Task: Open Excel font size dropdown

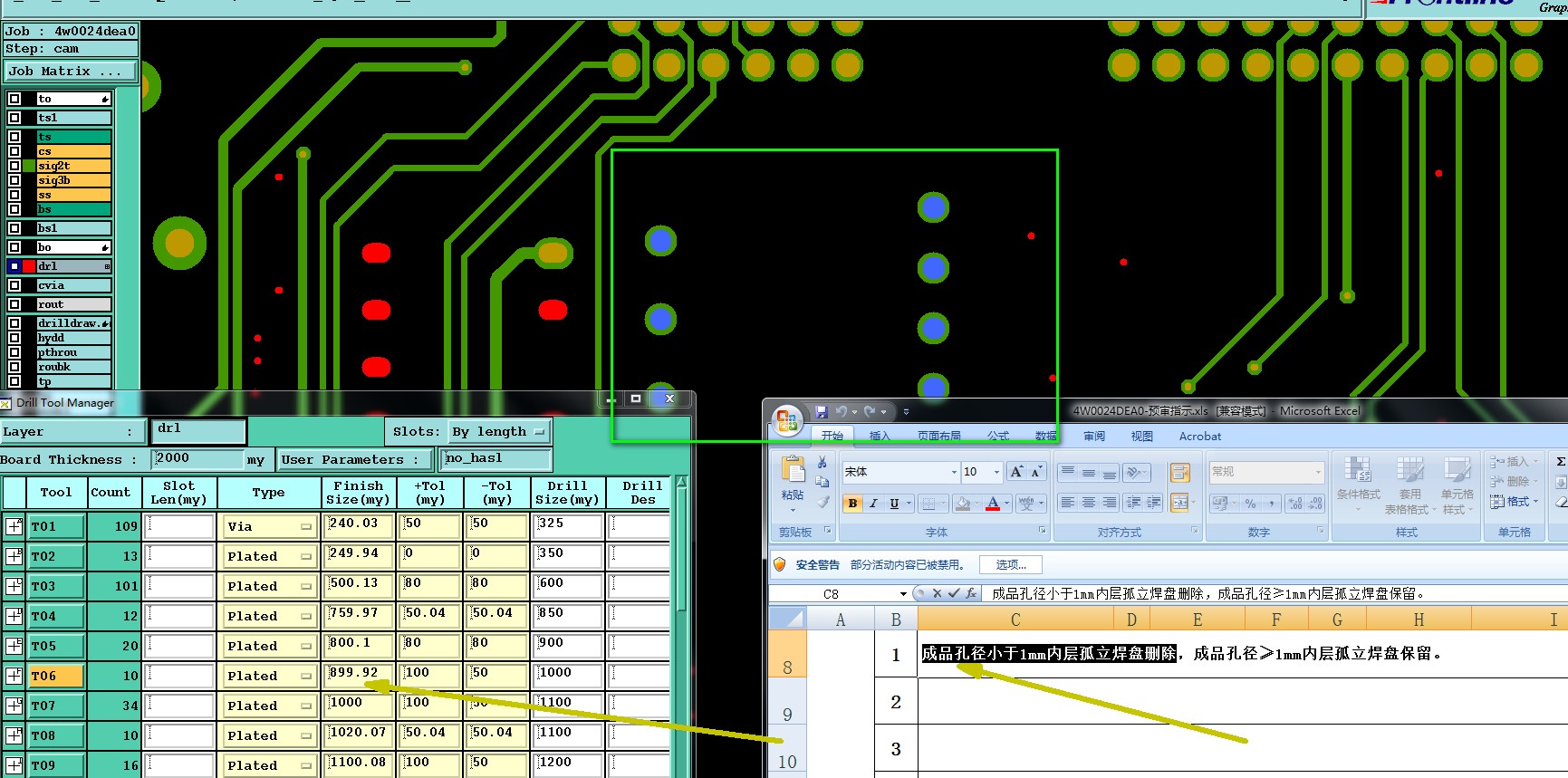Action: pos(996,472)
